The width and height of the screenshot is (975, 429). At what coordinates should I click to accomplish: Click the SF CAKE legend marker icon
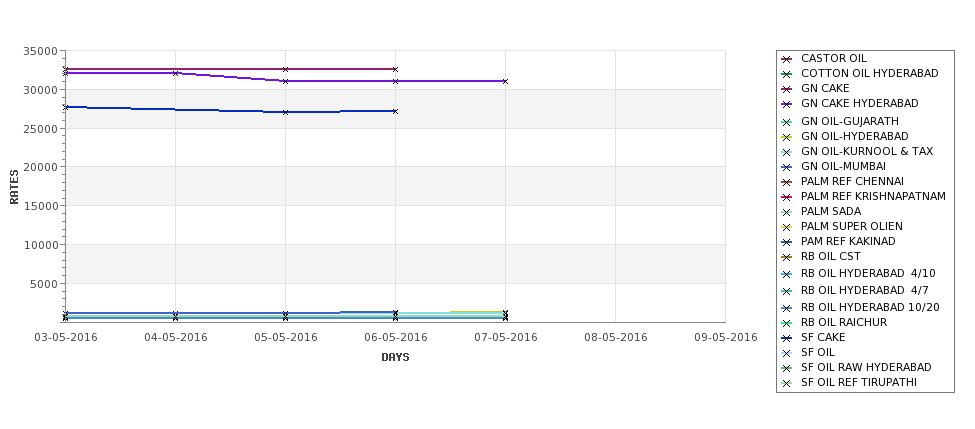point(787,338)
